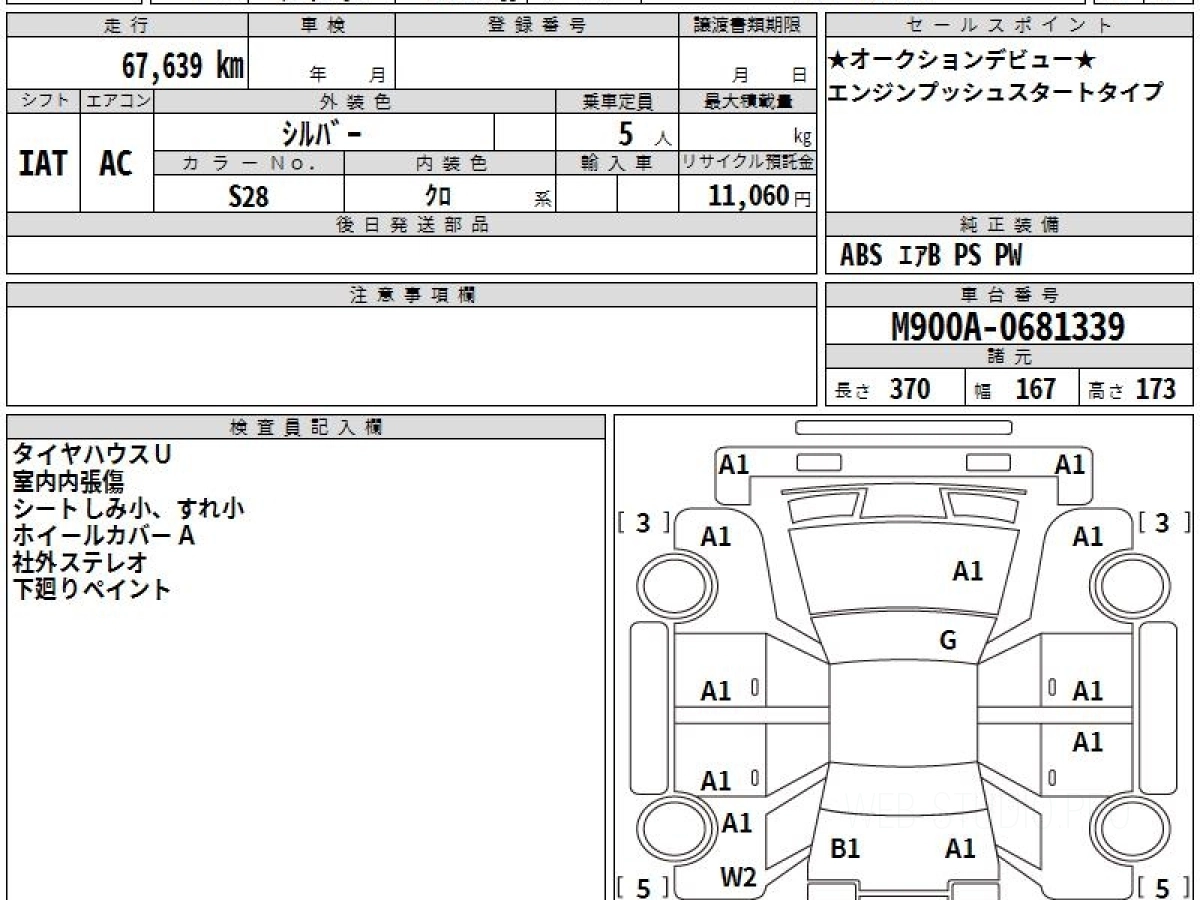The image size is (1200, 900).
Task: Select the note シートしみ小、すれ小
Action: [128, 509]
